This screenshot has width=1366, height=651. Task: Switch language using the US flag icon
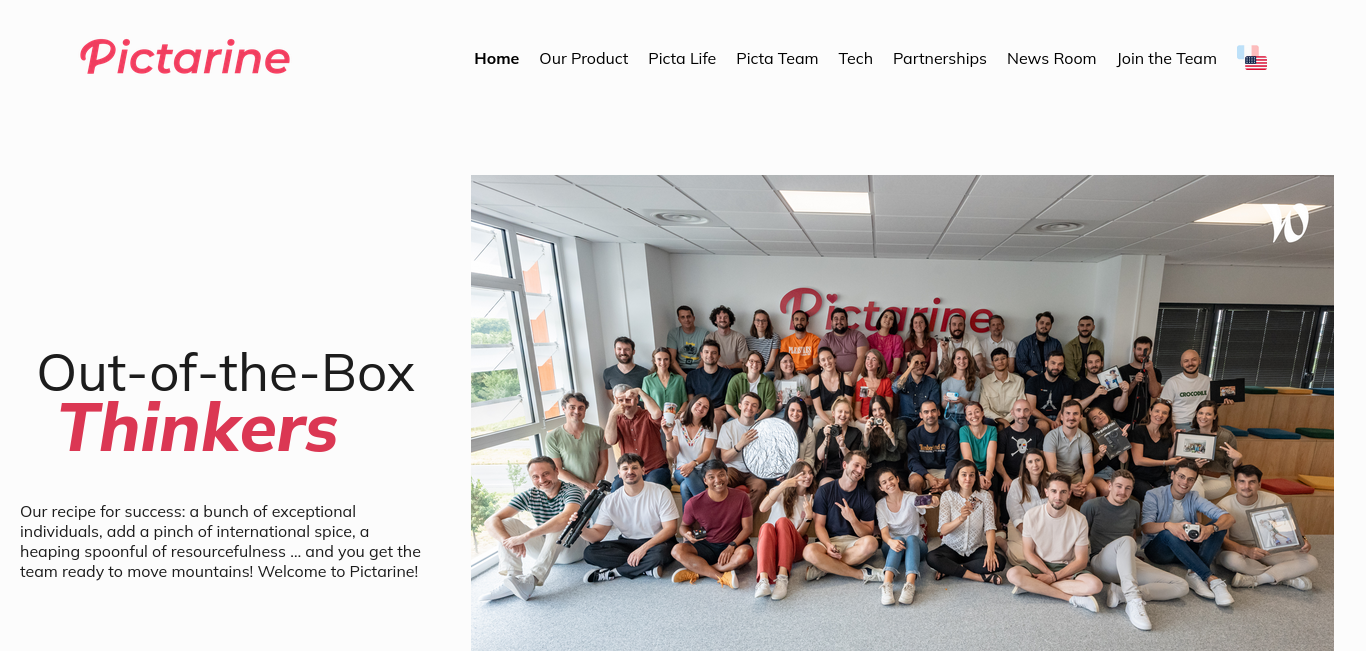[x=1256, y=63]
